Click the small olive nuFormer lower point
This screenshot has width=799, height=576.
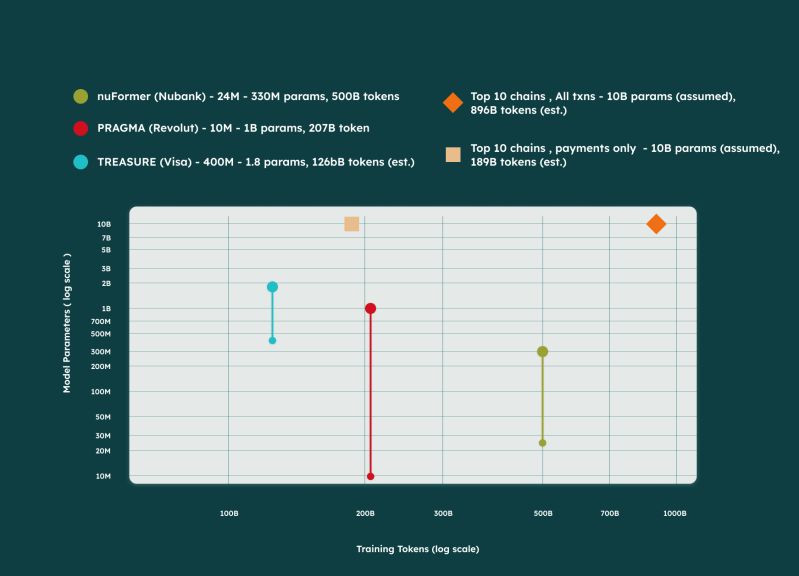click(x=542, y=443)
